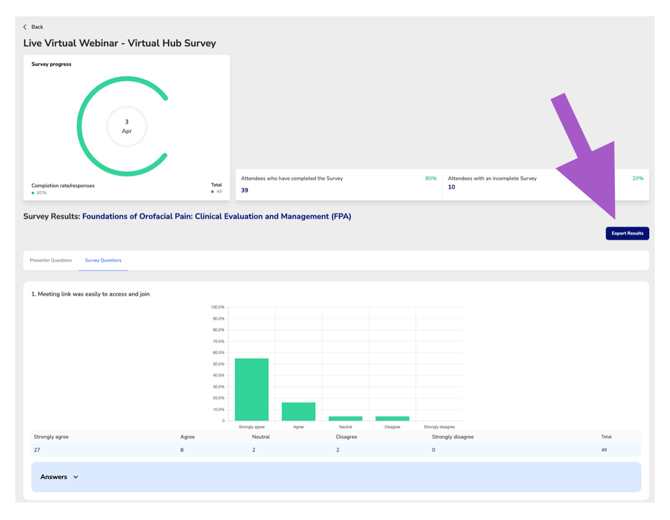The image size is (670, 520).
Task: Click the Total column value 49
Action: click(605, 450)
